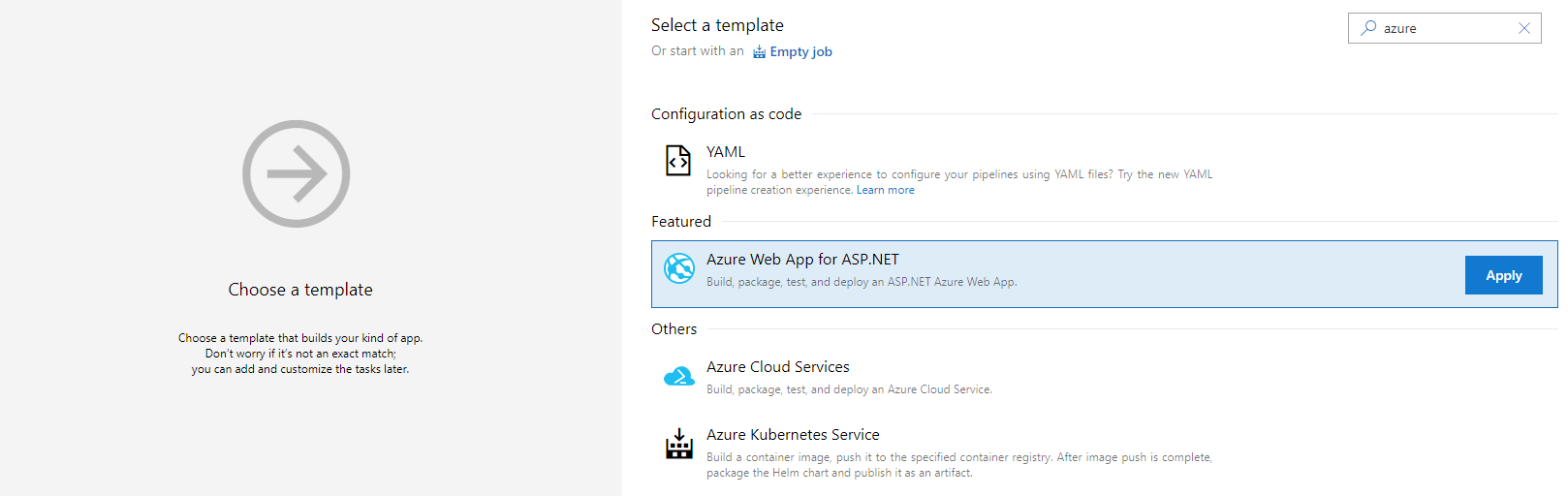
Task: Clear the azure search text with X
Action: pos(1523,28)
